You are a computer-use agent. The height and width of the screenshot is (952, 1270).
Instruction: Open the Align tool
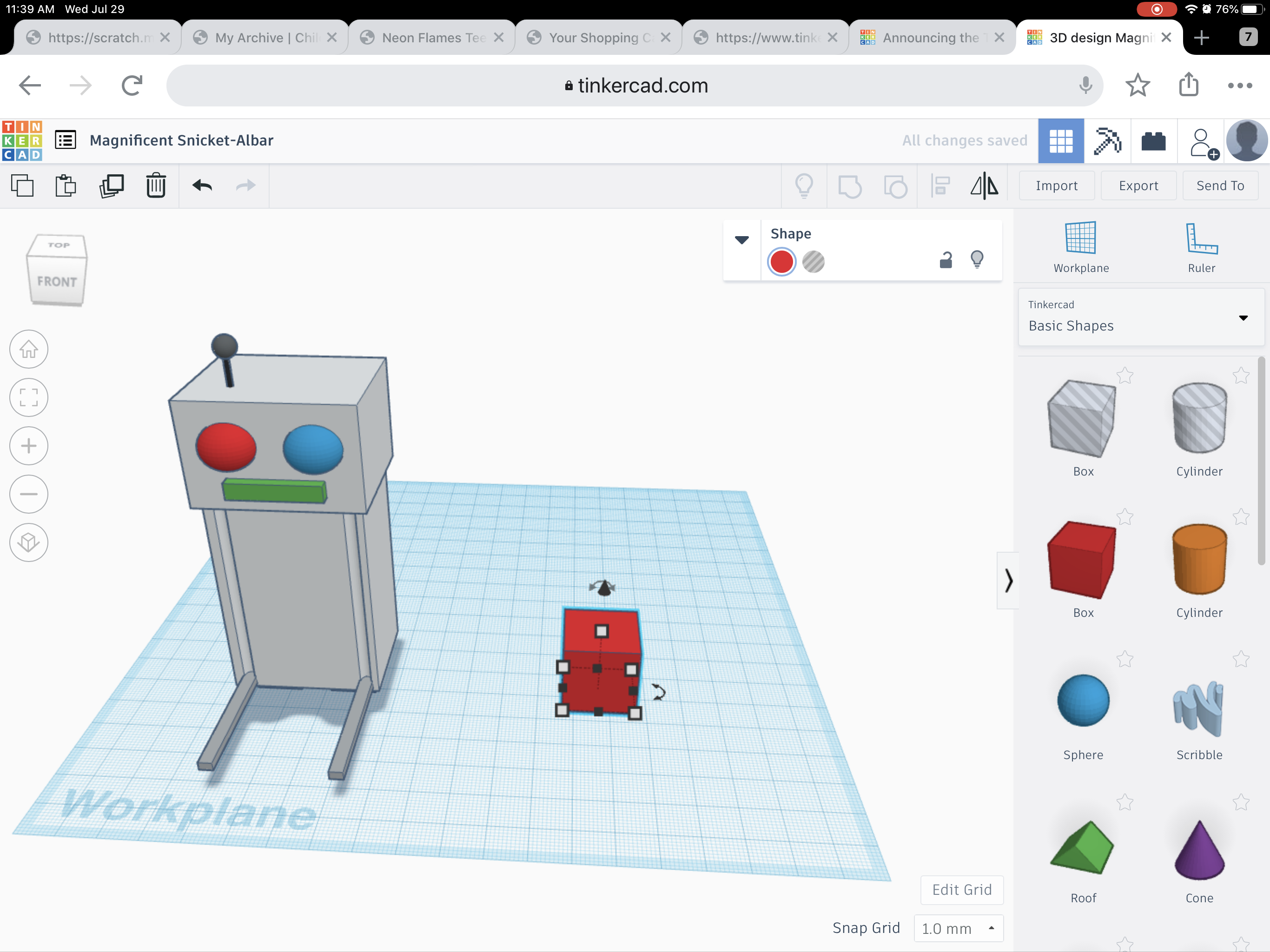(x=940, y=186)
